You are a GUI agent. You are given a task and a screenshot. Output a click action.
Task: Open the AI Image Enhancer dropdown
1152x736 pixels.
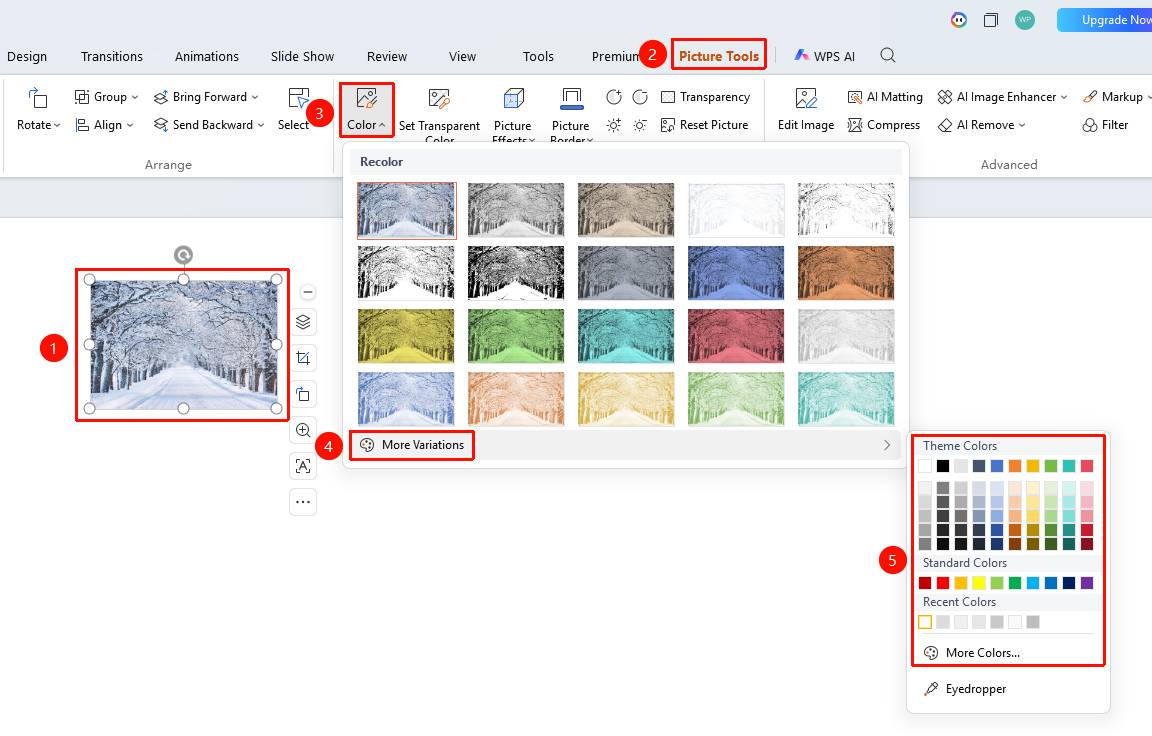(1063, 97)
